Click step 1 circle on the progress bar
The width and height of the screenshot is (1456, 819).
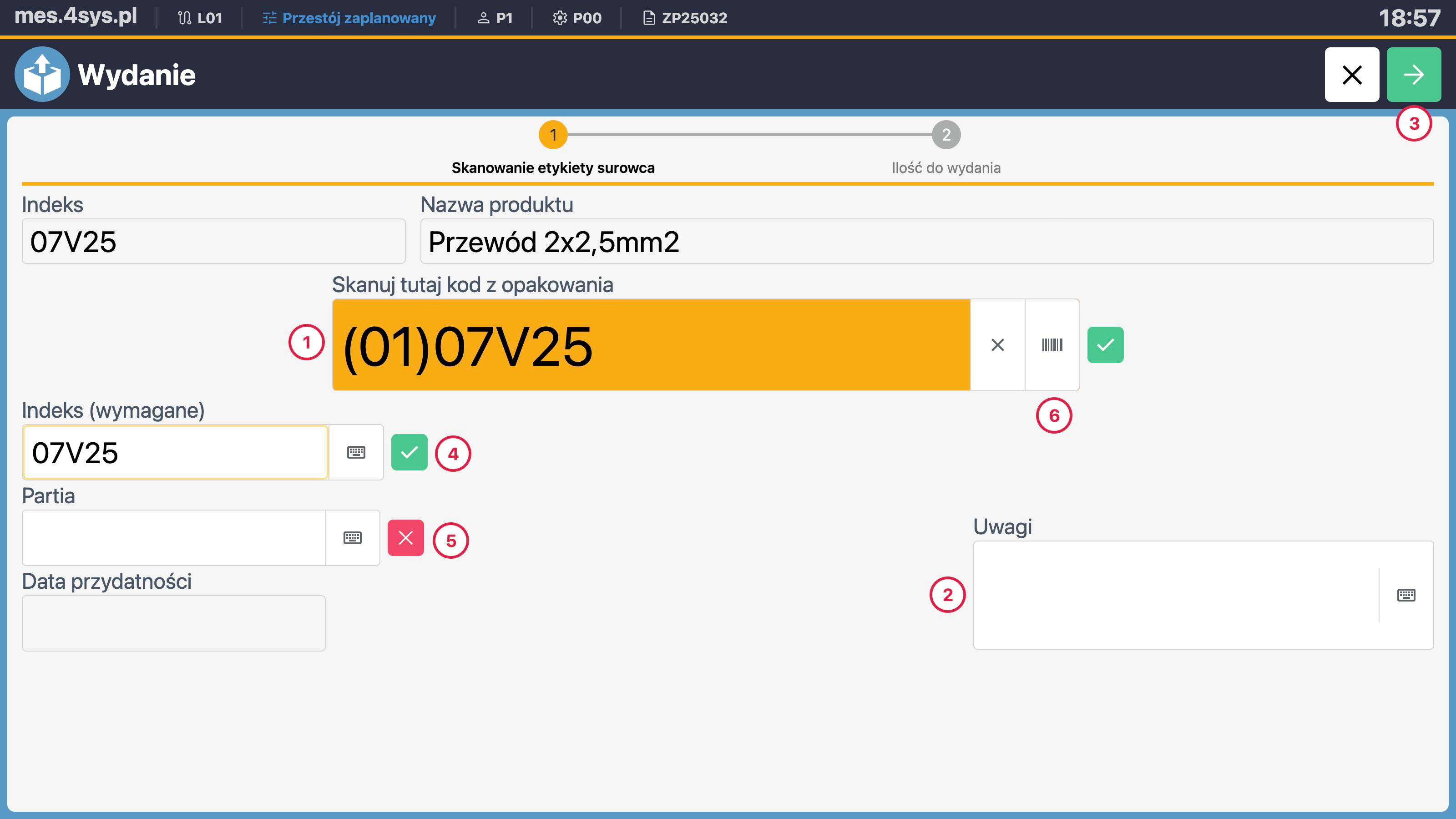click(x=553, y=135)
